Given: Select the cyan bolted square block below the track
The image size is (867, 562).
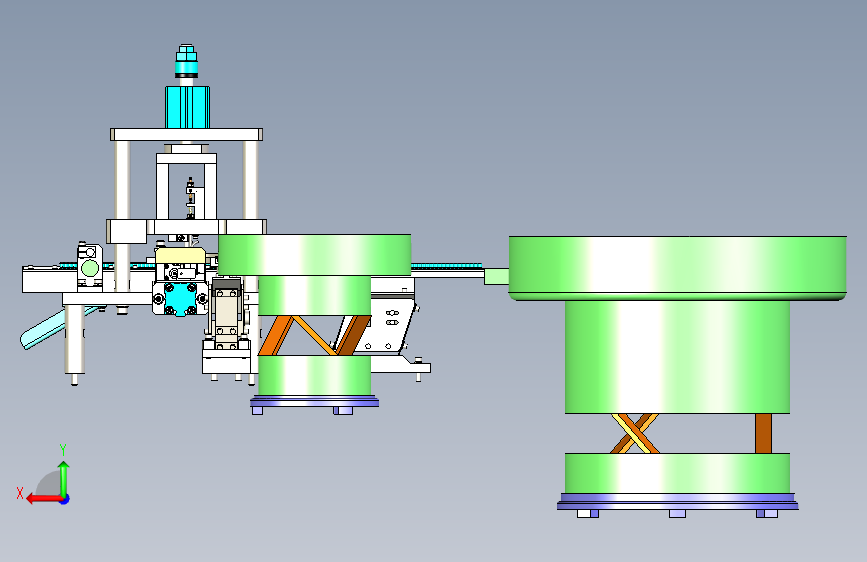Looking at the screenshot, I should [180, 299].
